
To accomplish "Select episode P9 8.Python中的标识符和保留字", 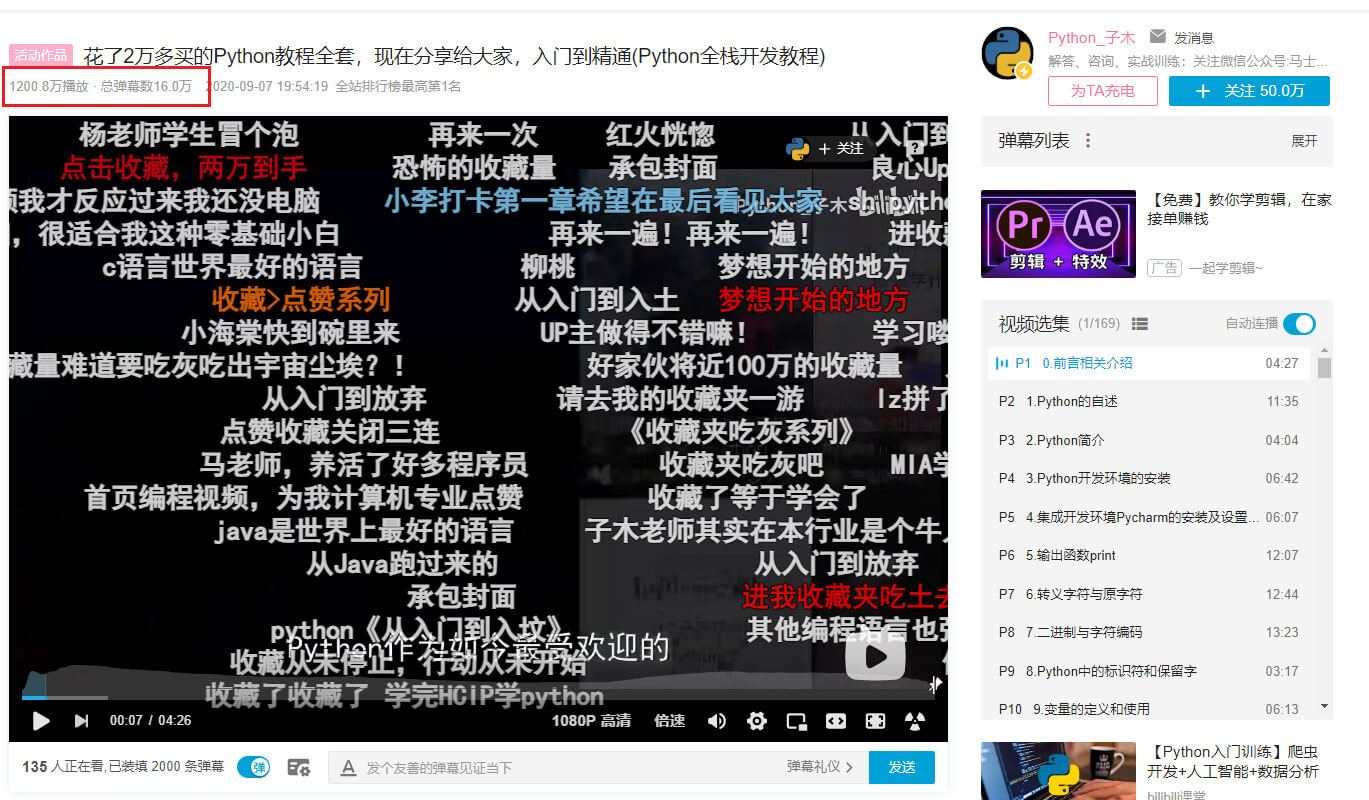I will (x=1149, y=671).
